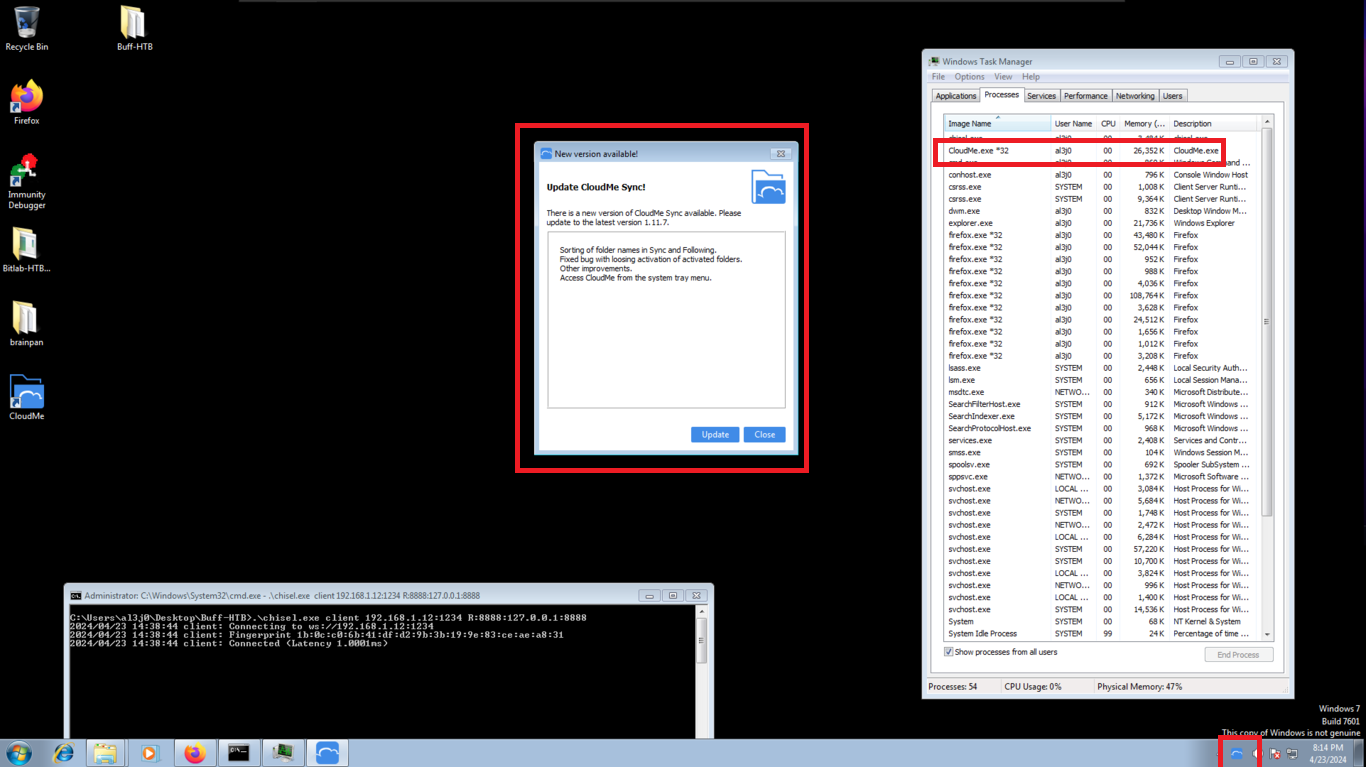The image size is (1366, 767).
Task: Select the lsass.exe process row
Action: click(1102, 368)
